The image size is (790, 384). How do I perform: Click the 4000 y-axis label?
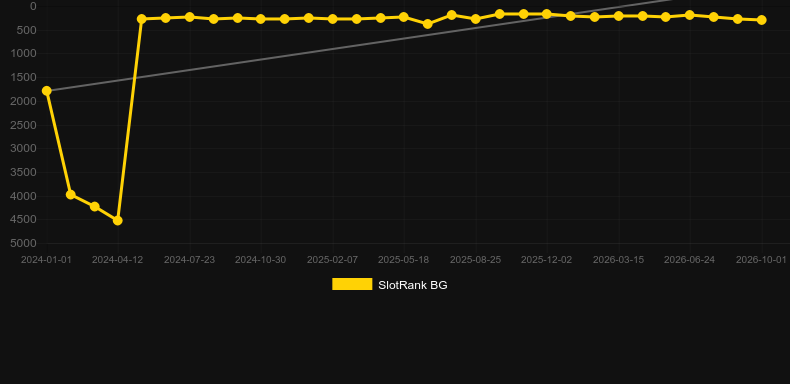coord(24,196)
